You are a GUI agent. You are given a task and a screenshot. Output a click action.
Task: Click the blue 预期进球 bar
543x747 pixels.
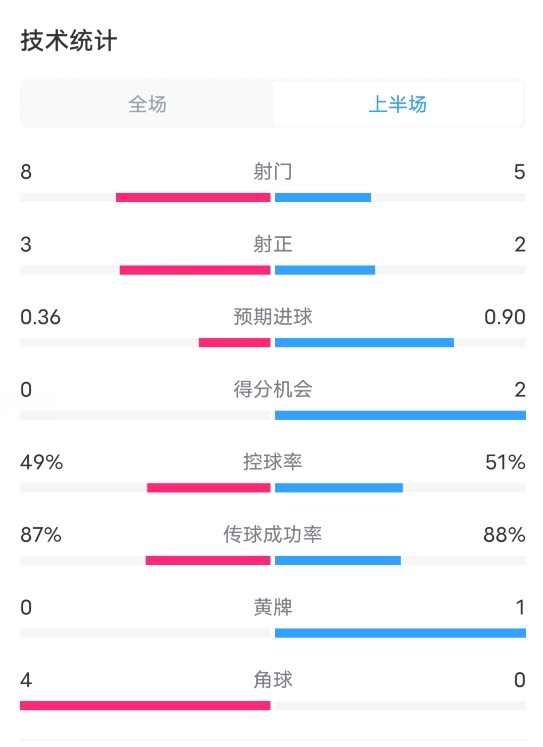pos(364,343)
